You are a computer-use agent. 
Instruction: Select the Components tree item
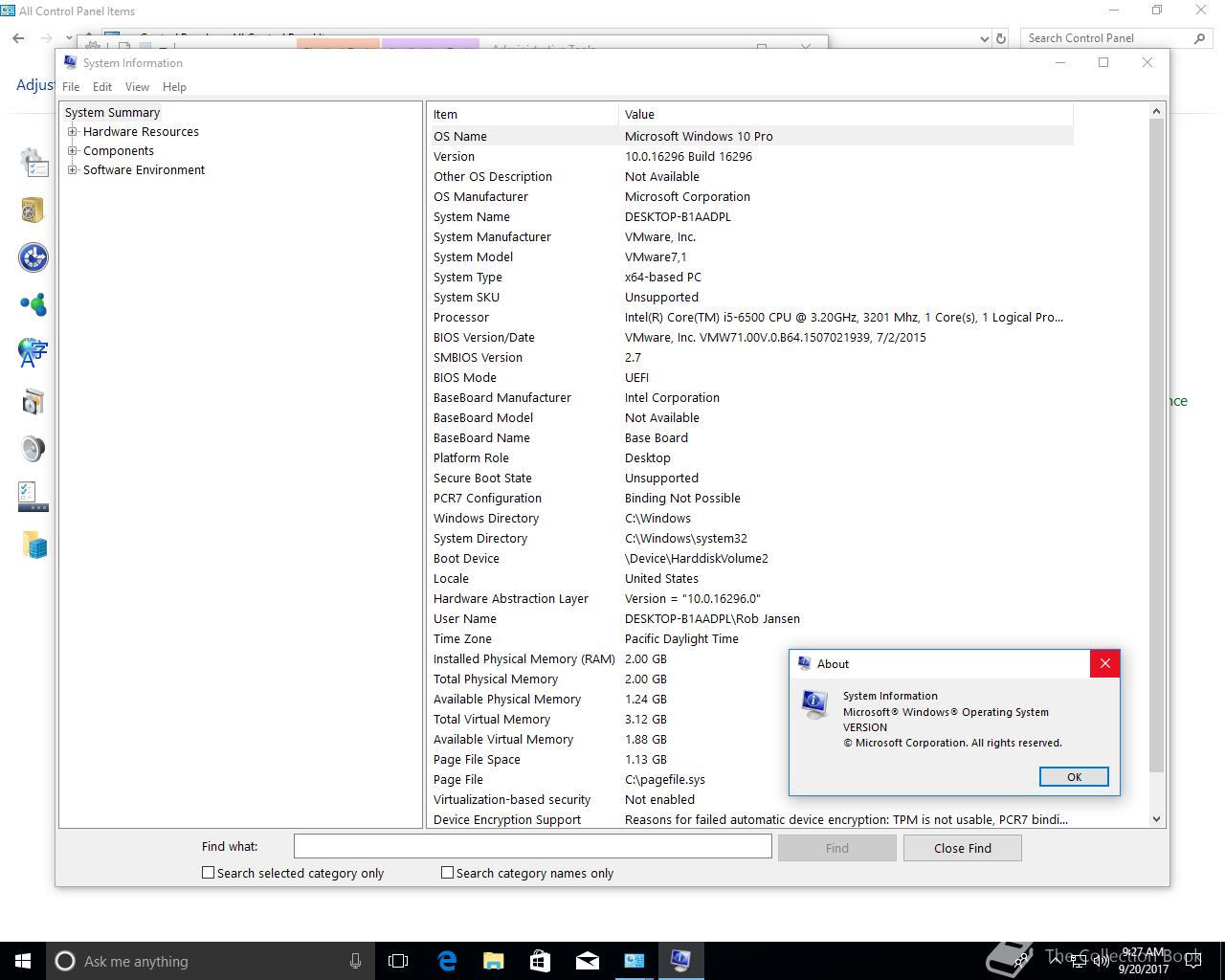pos(119,151)
